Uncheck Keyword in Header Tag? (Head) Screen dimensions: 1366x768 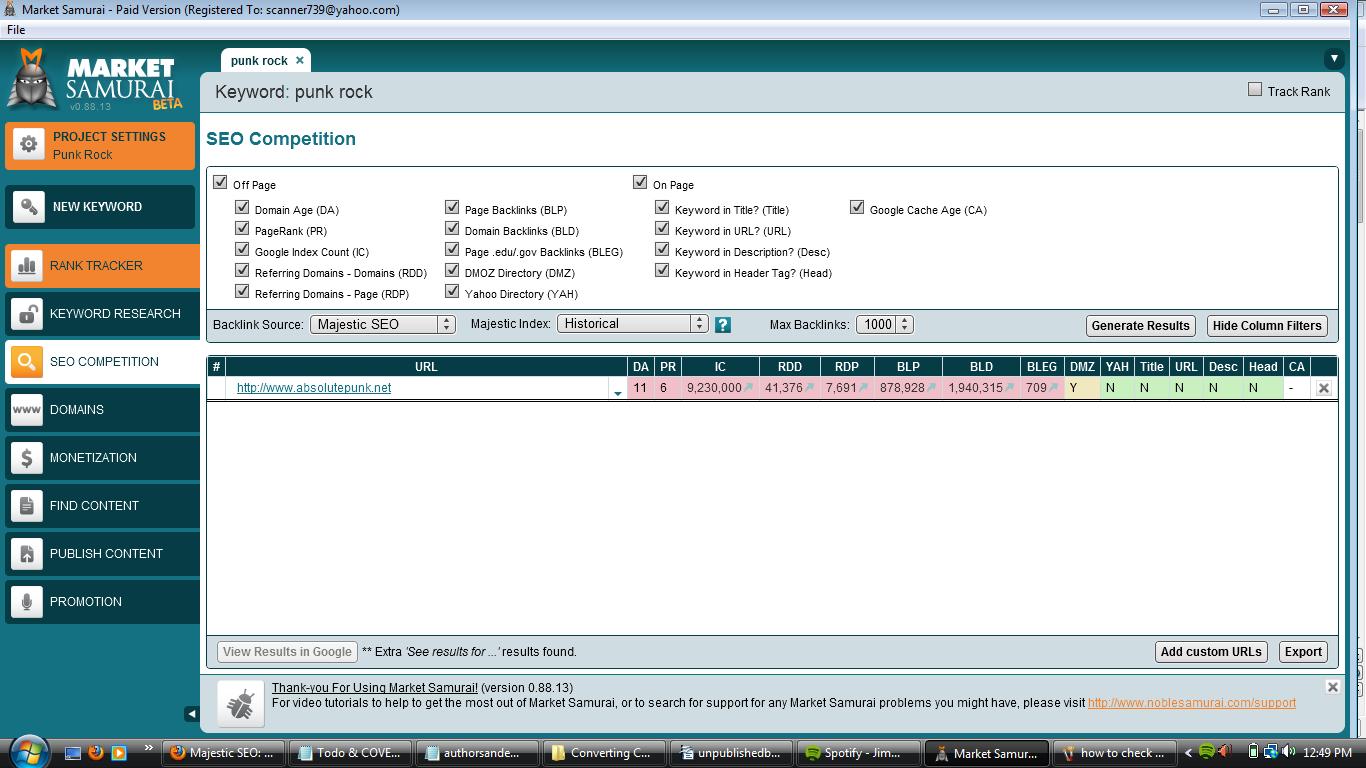pyautogui.click(x=662, y=270)
